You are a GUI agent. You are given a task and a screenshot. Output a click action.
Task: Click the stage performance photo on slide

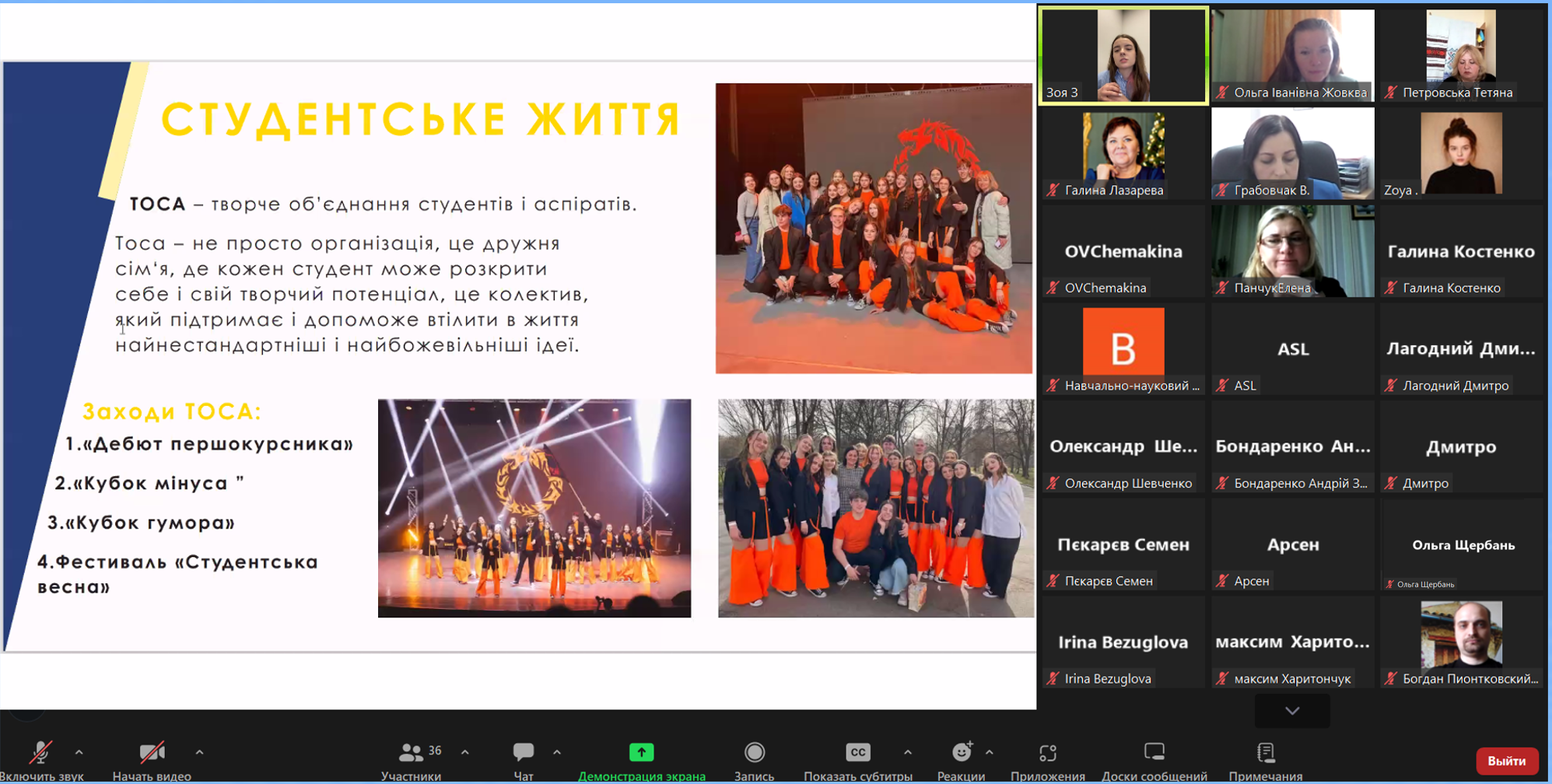click(534, 508)
